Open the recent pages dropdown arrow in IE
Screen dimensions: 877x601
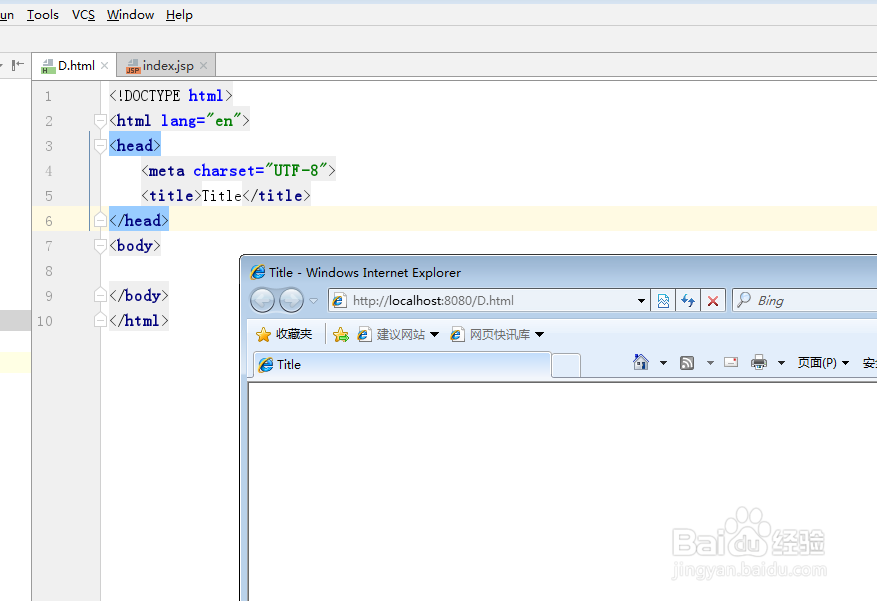click(x=314, y=301)
